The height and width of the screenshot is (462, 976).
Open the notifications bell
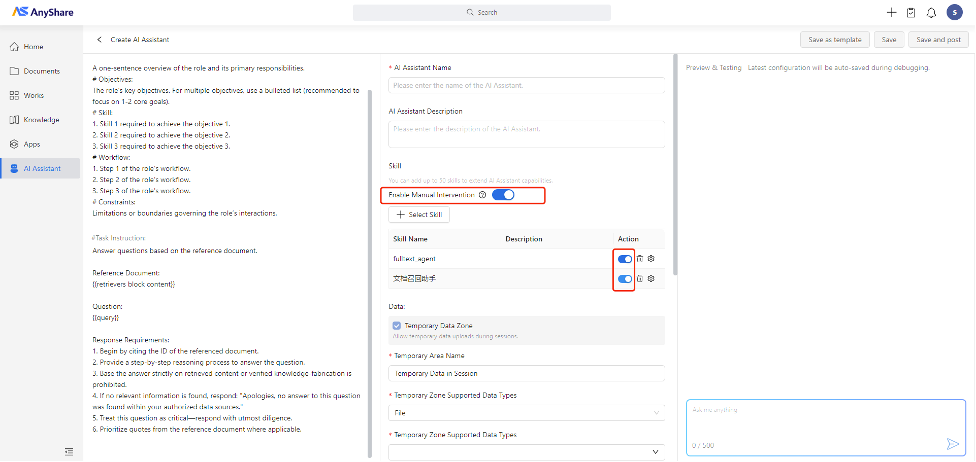[931, 13]
